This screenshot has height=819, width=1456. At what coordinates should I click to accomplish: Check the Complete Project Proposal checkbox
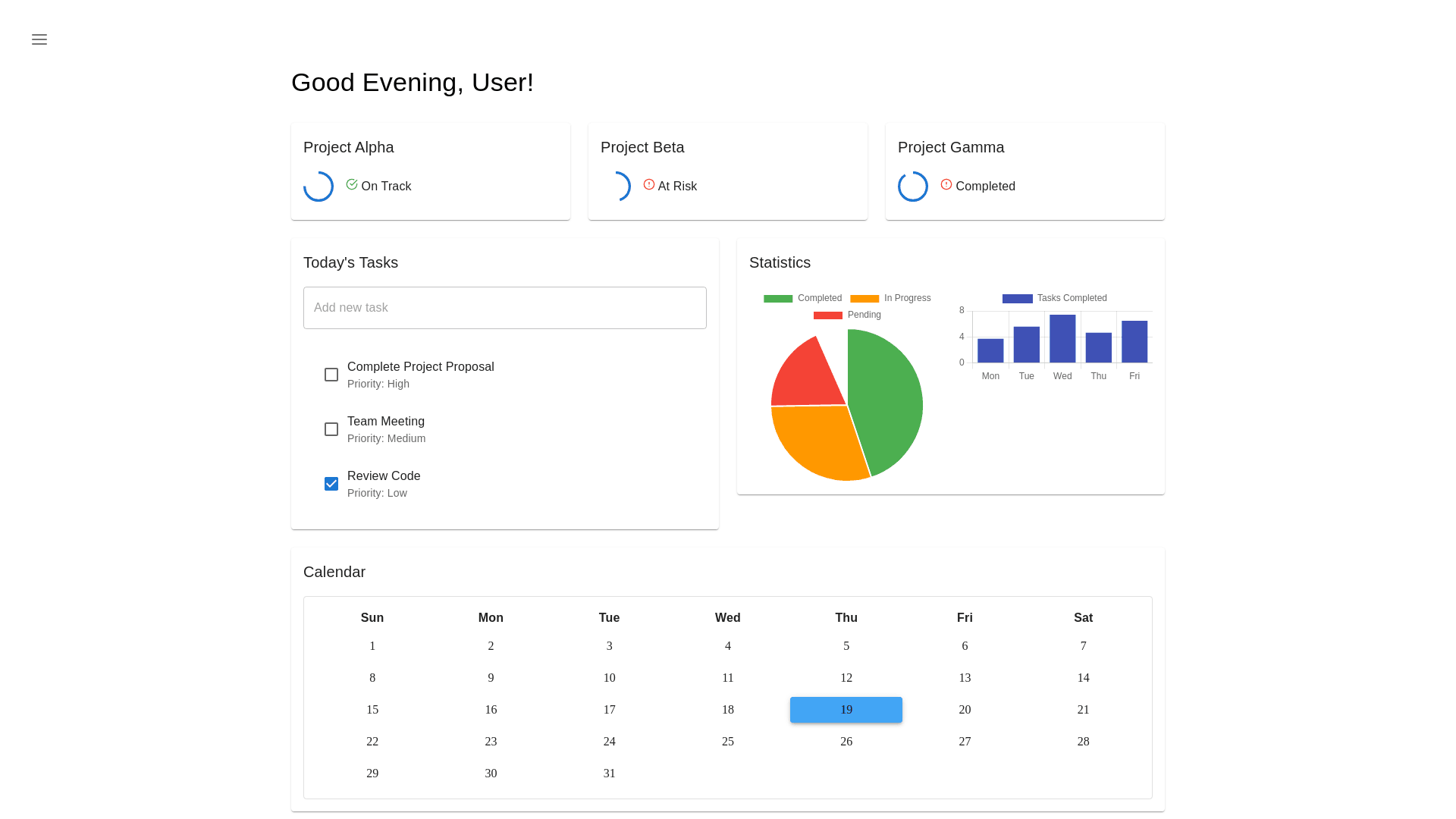[331, 375]
